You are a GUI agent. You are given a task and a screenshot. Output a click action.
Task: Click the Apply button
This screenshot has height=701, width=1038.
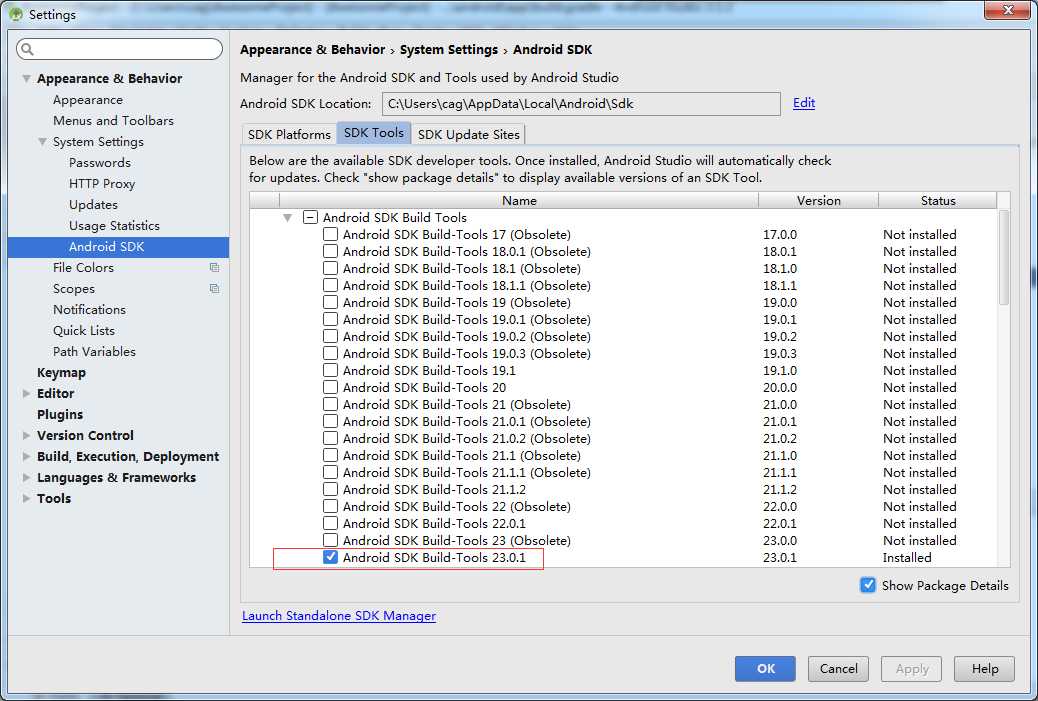[912, 669]
